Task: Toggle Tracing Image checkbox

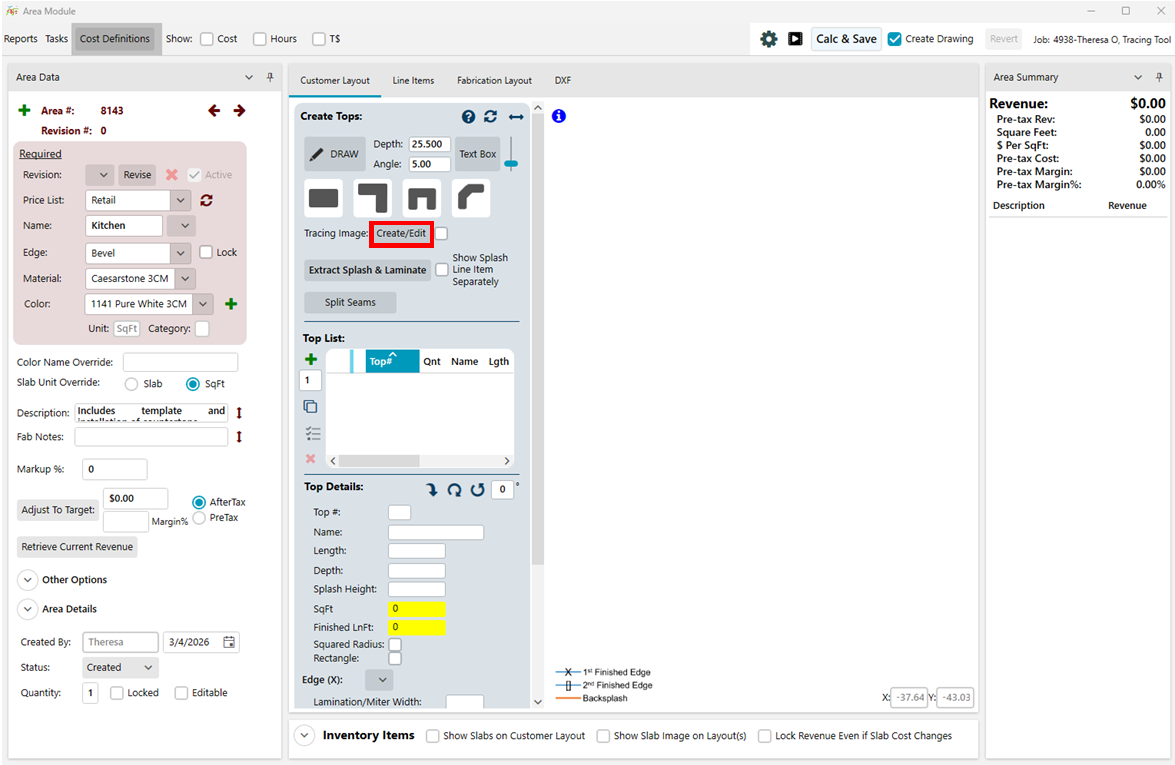Action: pos(442,234)
